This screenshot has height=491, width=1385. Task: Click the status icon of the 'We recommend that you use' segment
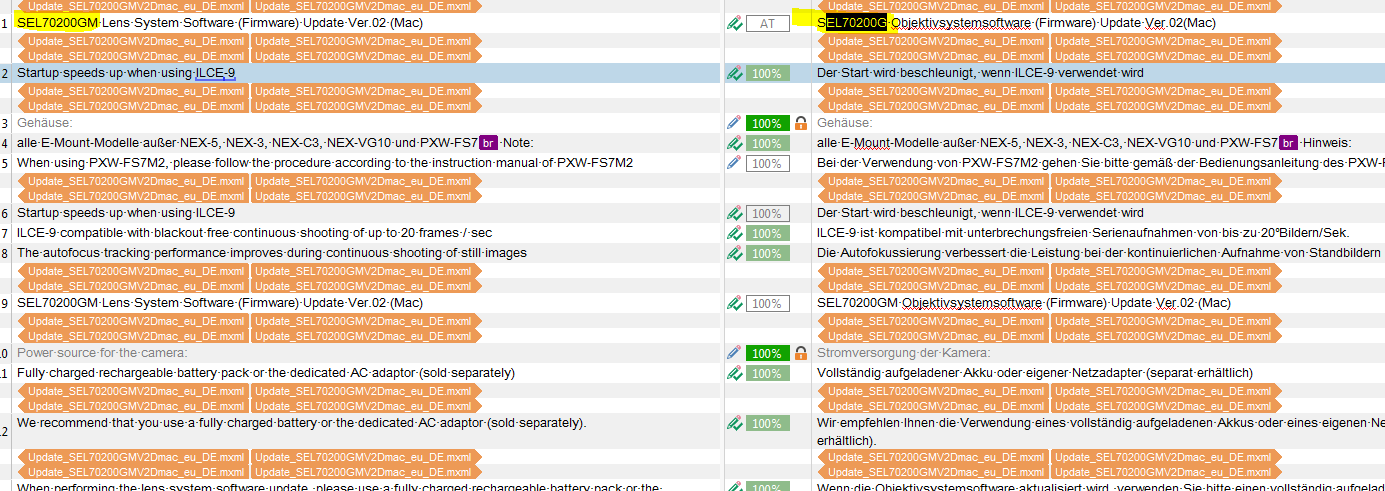pos(734,423)
